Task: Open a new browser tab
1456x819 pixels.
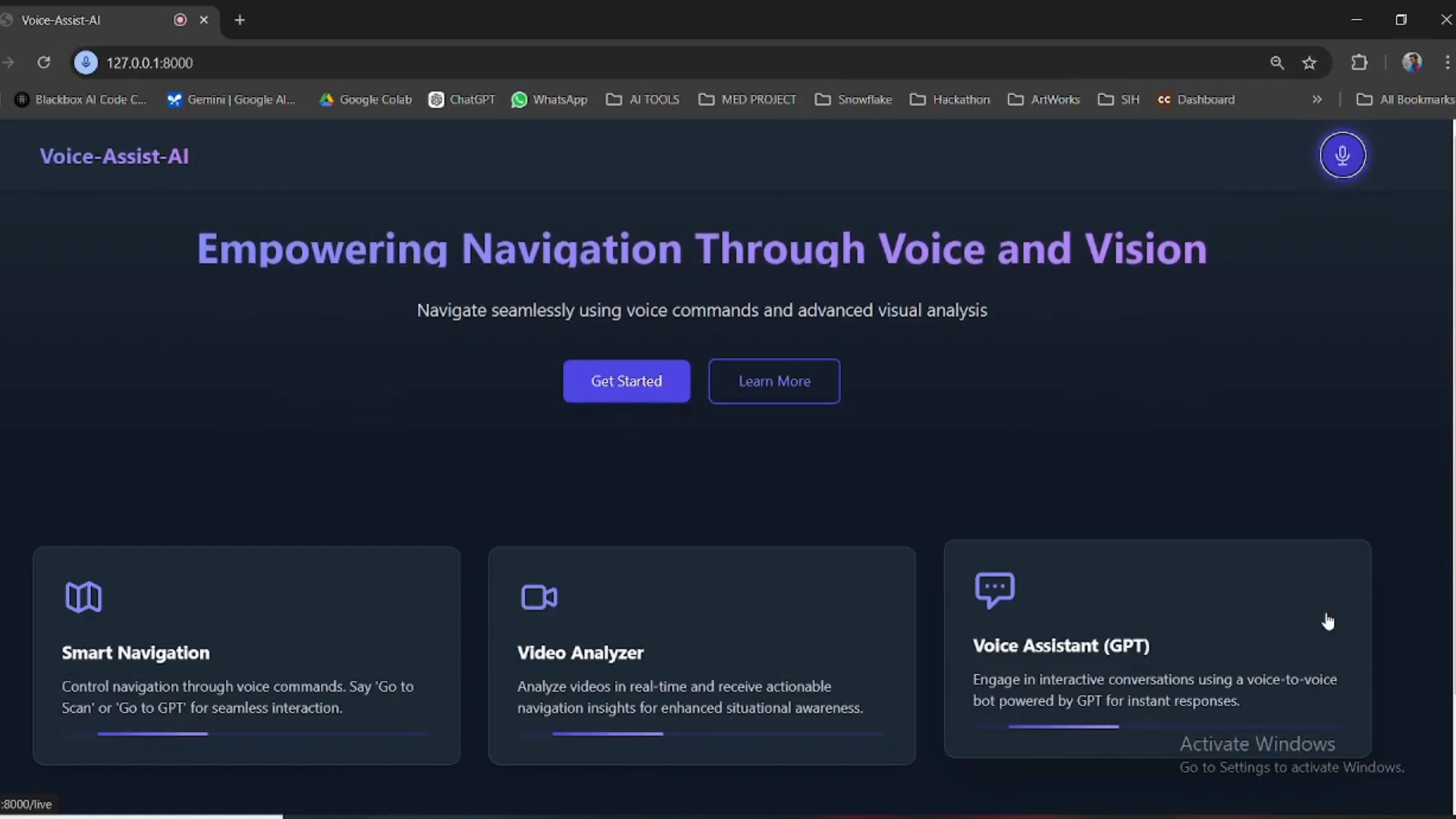Action: (240, 20)
